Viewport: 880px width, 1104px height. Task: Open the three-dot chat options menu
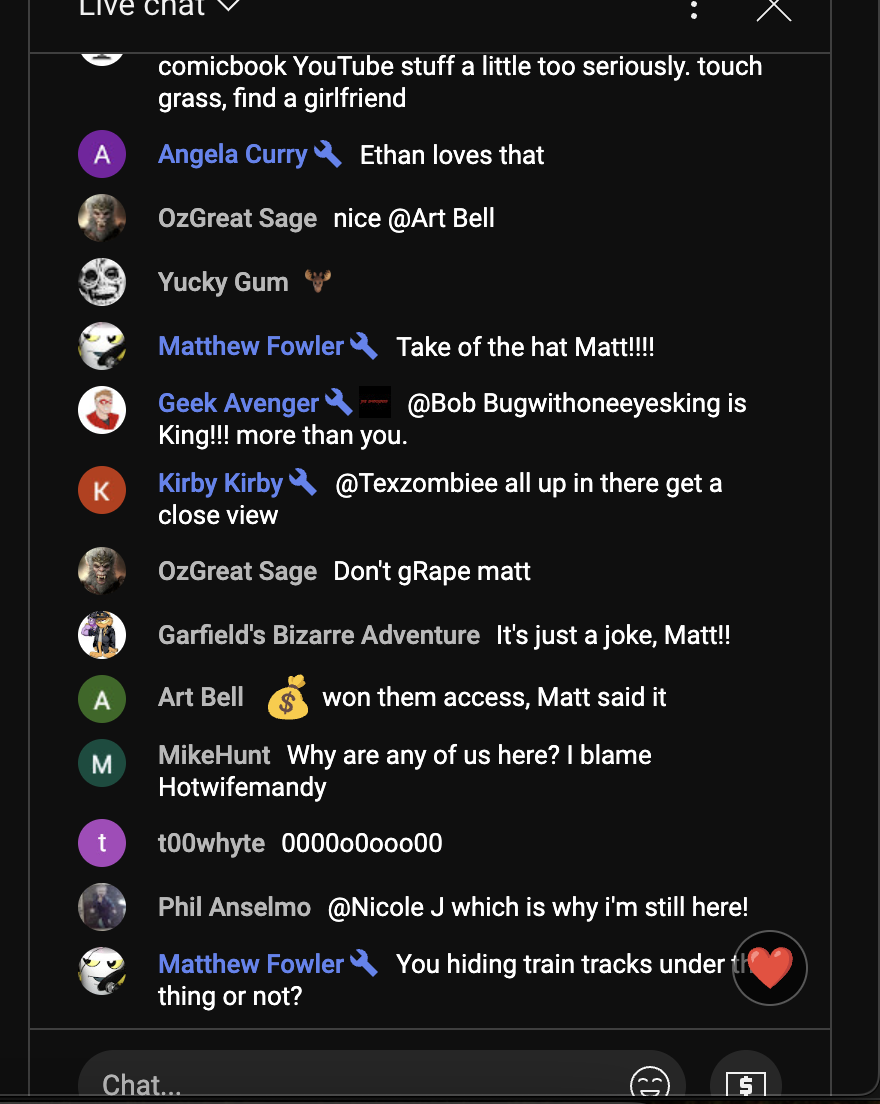click(694, 8)
